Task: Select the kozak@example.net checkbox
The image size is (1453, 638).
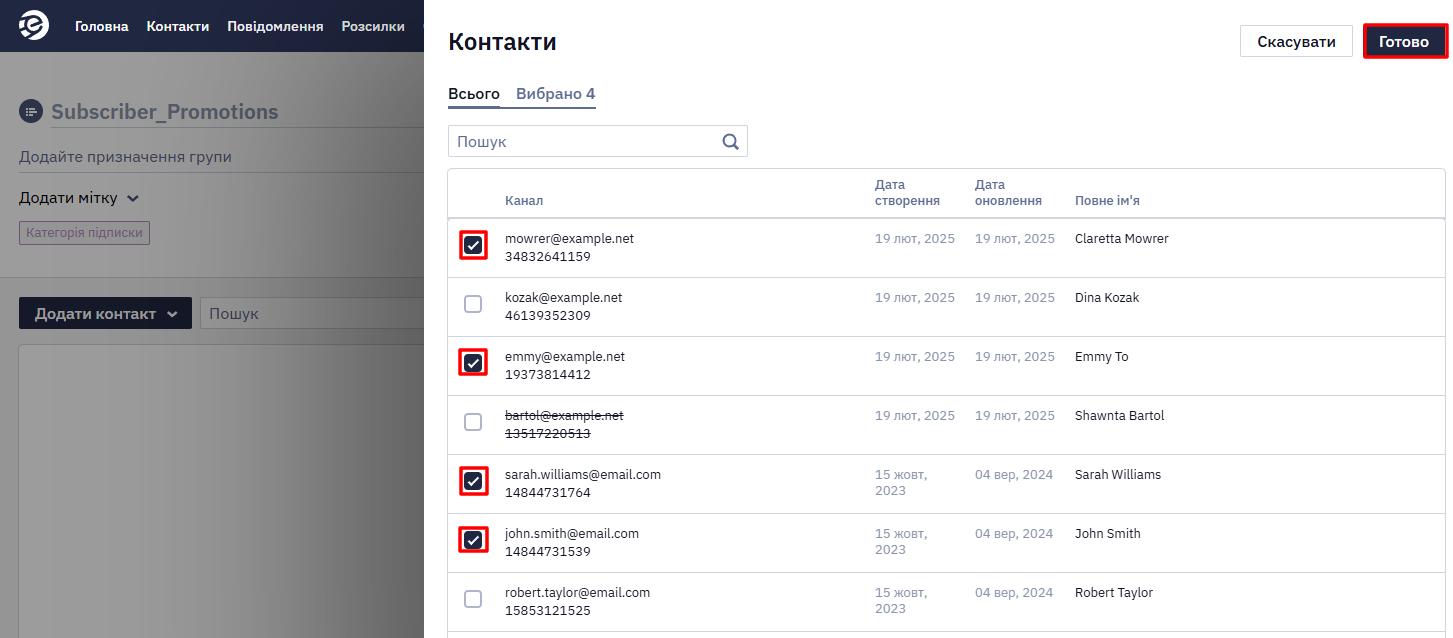Action: pos(473,304)
